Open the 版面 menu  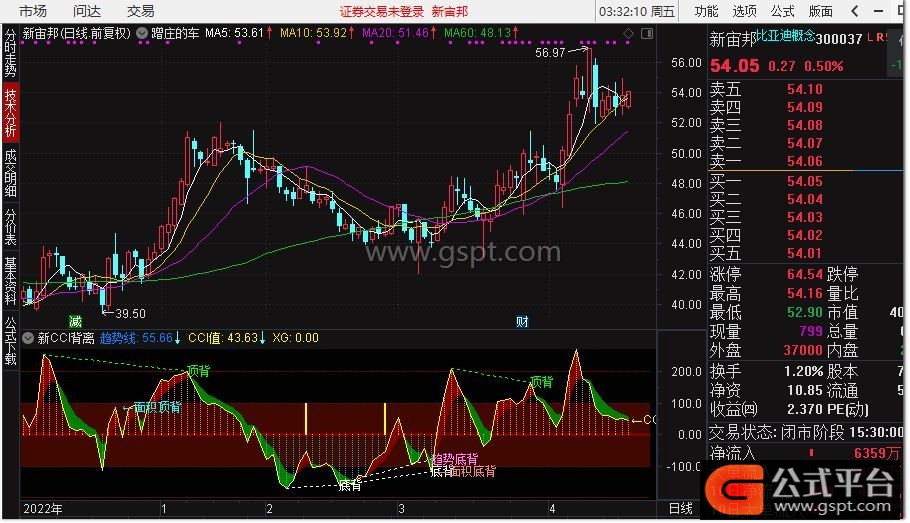click(821, 11)
